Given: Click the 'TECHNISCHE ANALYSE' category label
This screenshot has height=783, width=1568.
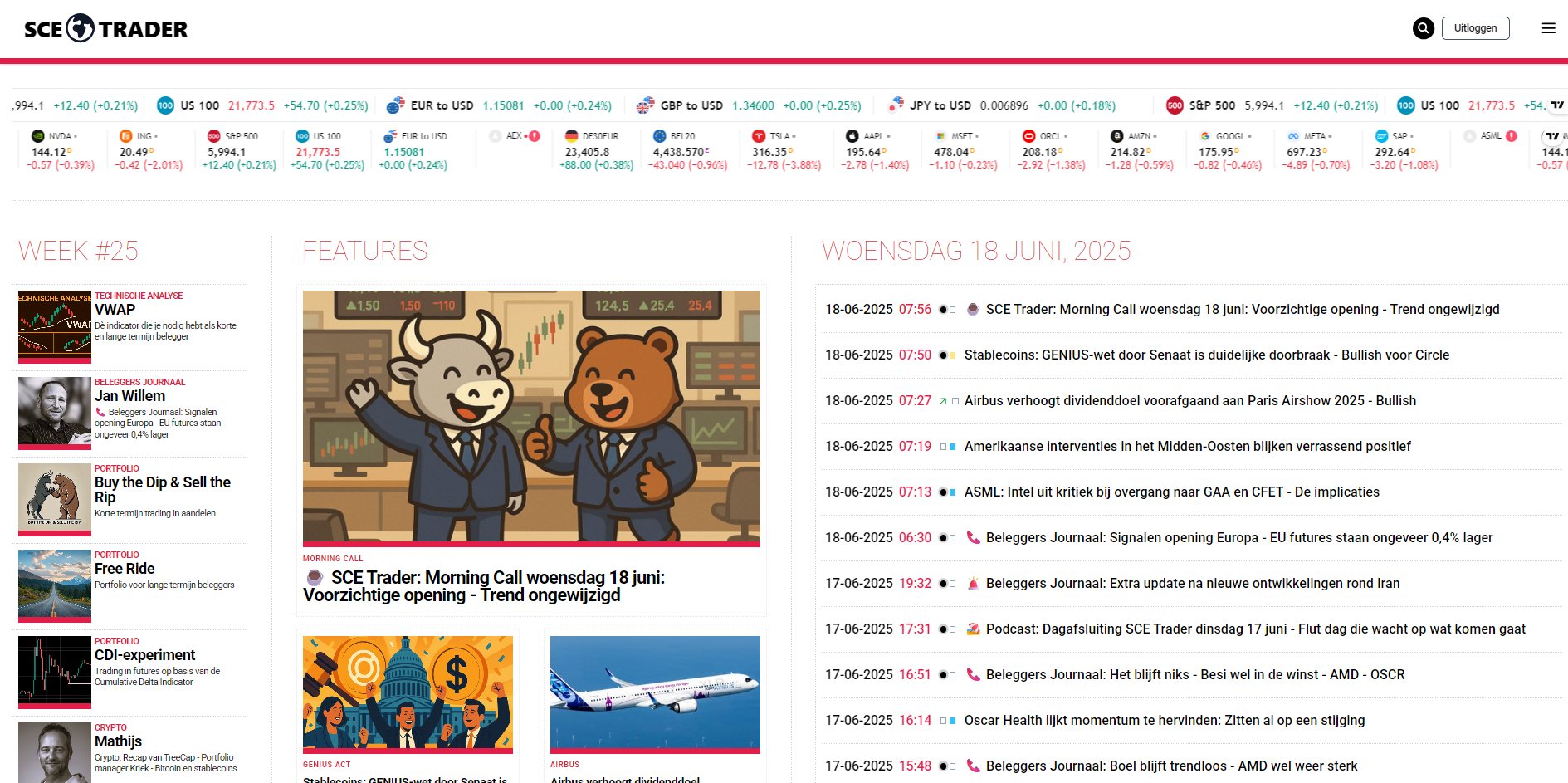Looking at the screenshot, I should point(139,296).
